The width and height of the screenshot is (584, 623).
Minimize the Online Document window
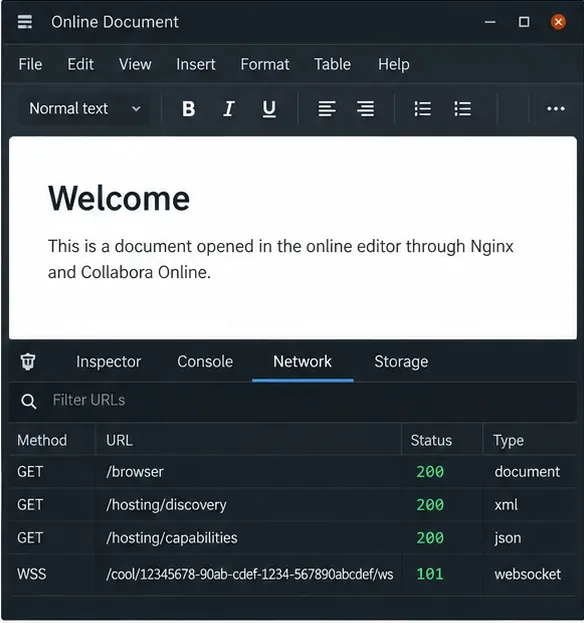(490, 22)
